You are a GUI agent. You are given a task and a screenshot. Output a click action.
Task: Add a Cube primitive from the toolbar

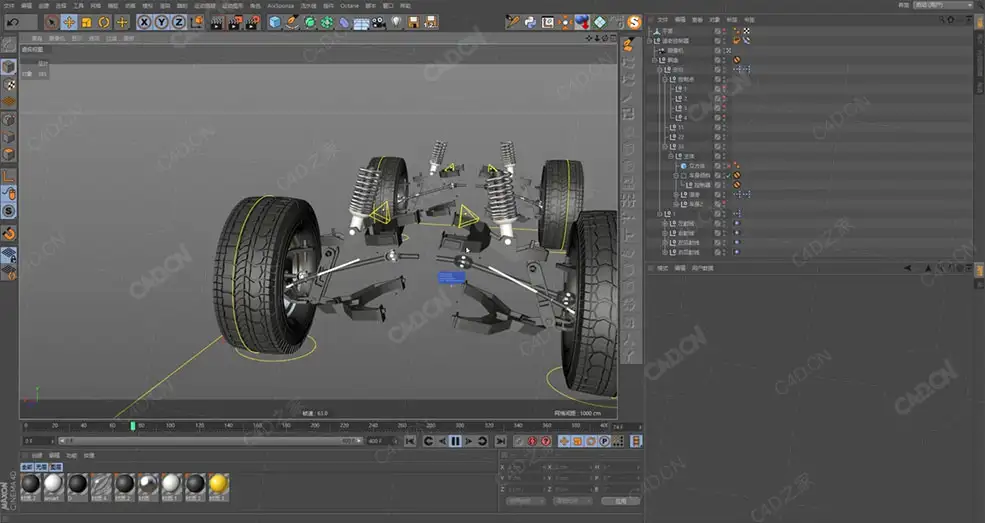pos(275,23)
